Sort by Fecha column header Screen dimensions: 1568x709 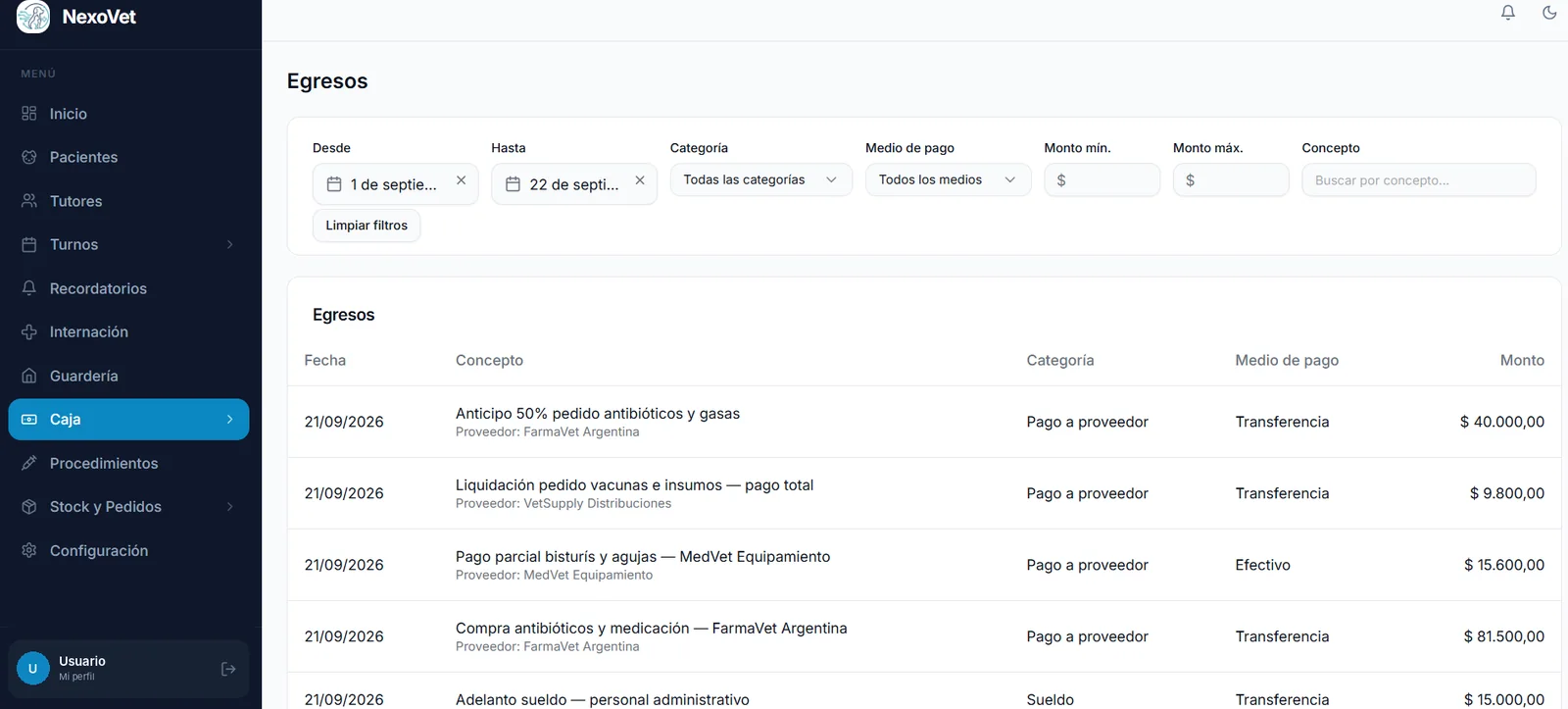point(325,360)
